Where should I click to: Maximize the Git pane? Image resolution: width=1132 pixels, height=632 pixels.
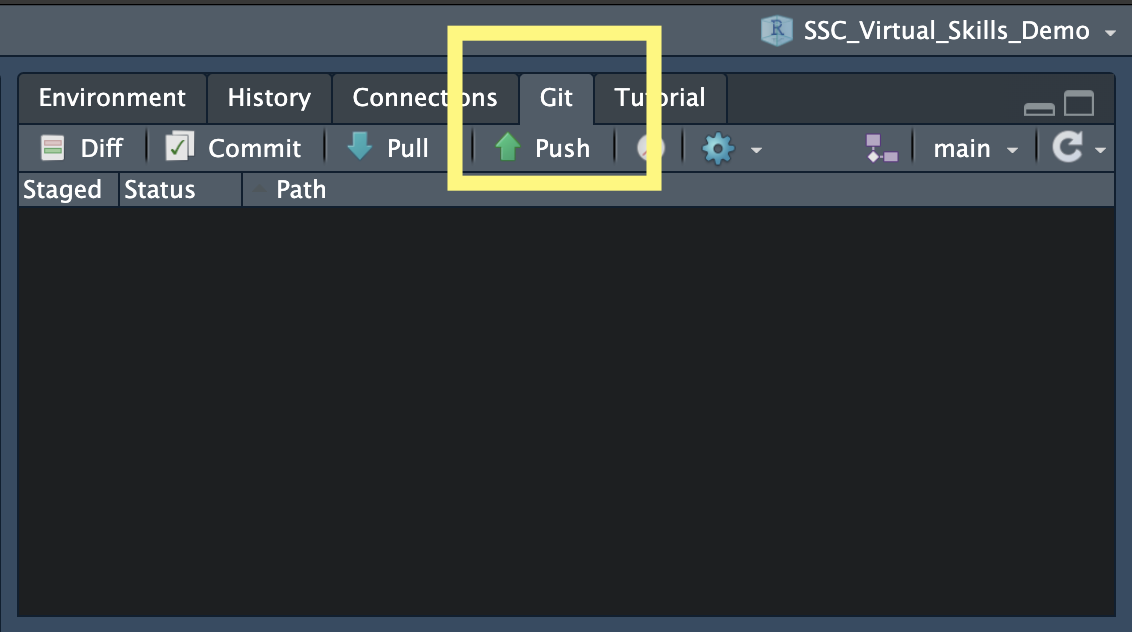click(1079, 103)
